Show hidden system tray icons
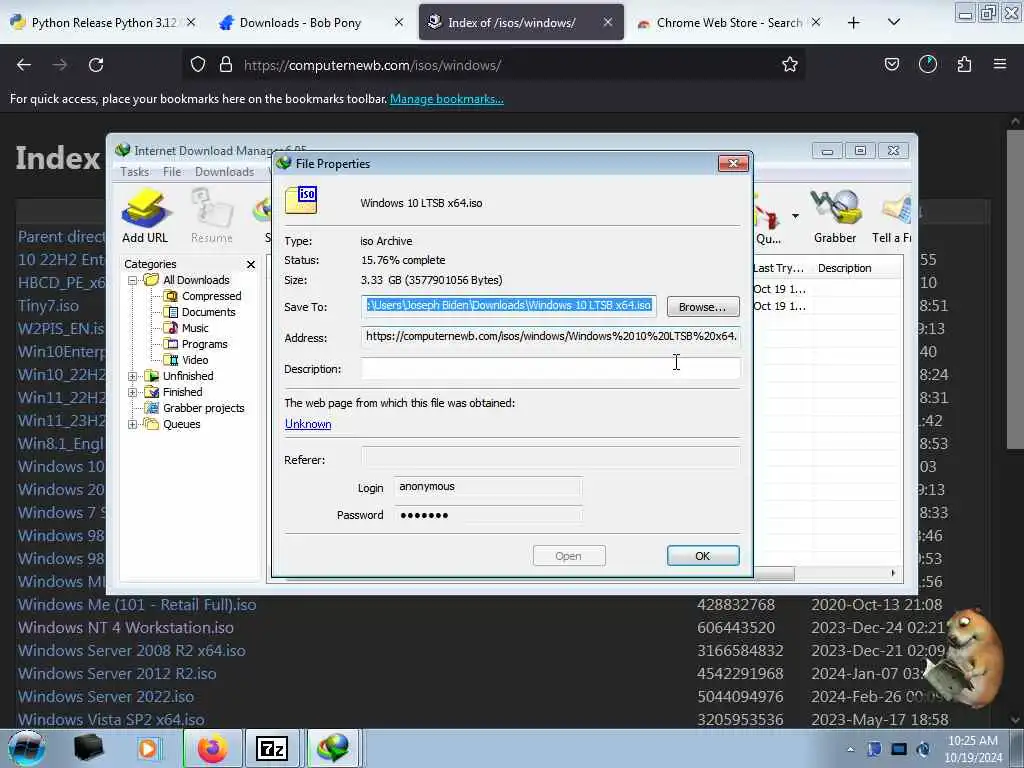The height and width of the screenshot is (768, 1024). coord(850,750)
